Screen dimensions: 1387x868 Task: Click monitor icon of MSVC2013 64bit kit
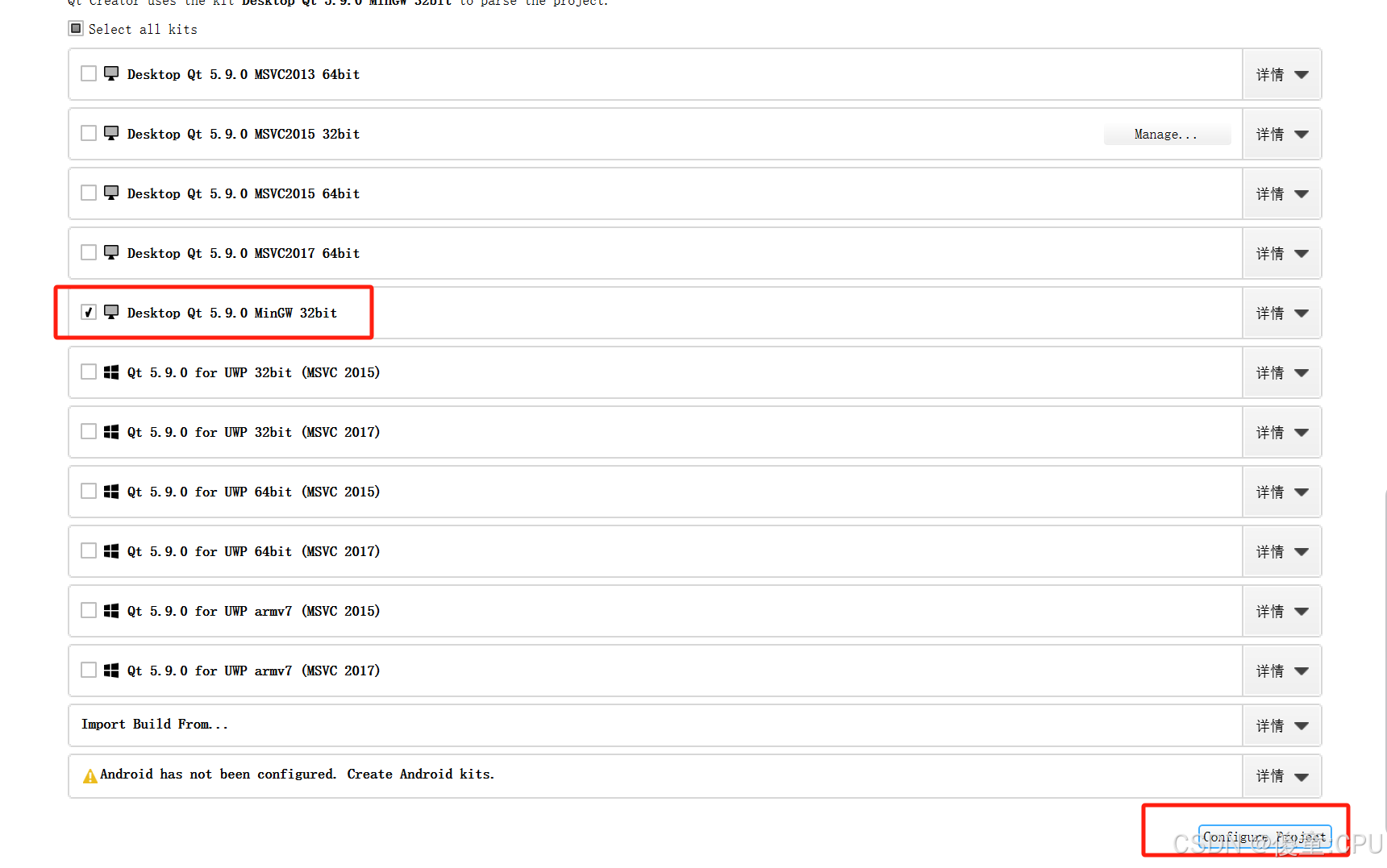[111, 73]
